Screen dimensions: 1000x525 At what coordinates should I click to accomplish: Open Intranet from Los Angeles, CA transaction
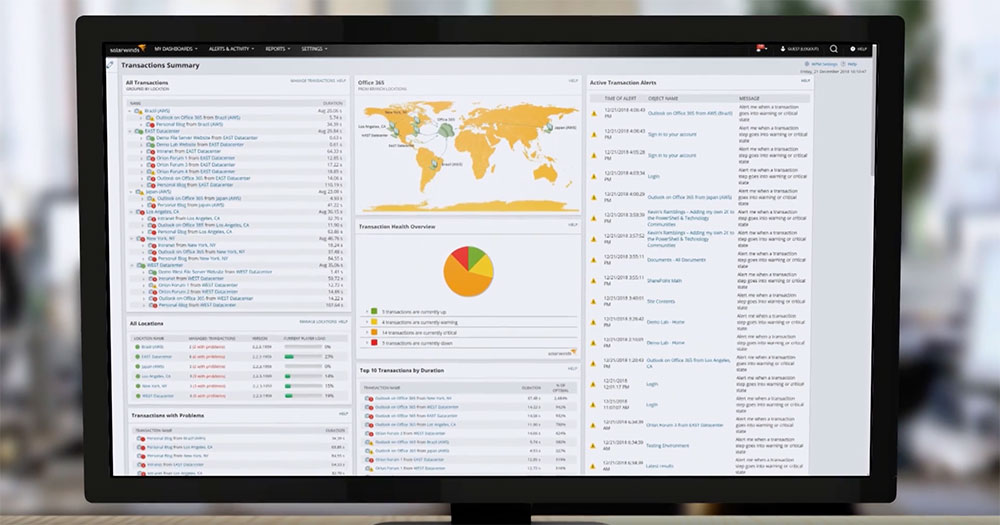coord(189,218)
